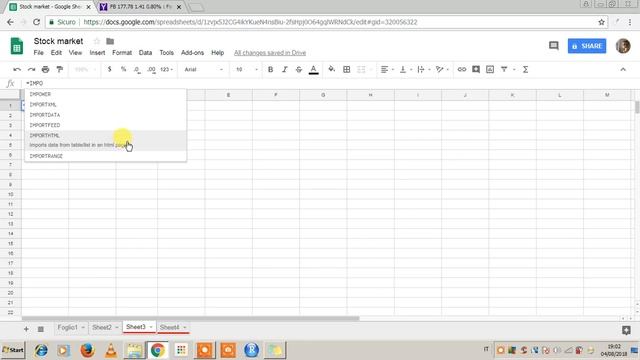The height and width of the screenshot is (360, 640).
Task: Open text rotation dropdown
Action: (442, 69)
